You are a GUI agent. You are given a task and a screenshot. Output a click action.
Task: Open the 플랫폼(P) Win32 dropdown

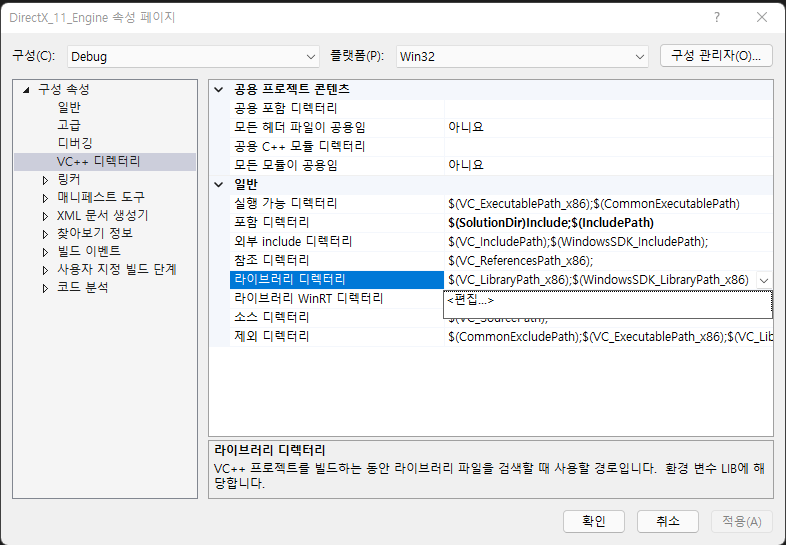tap(522, 57)
